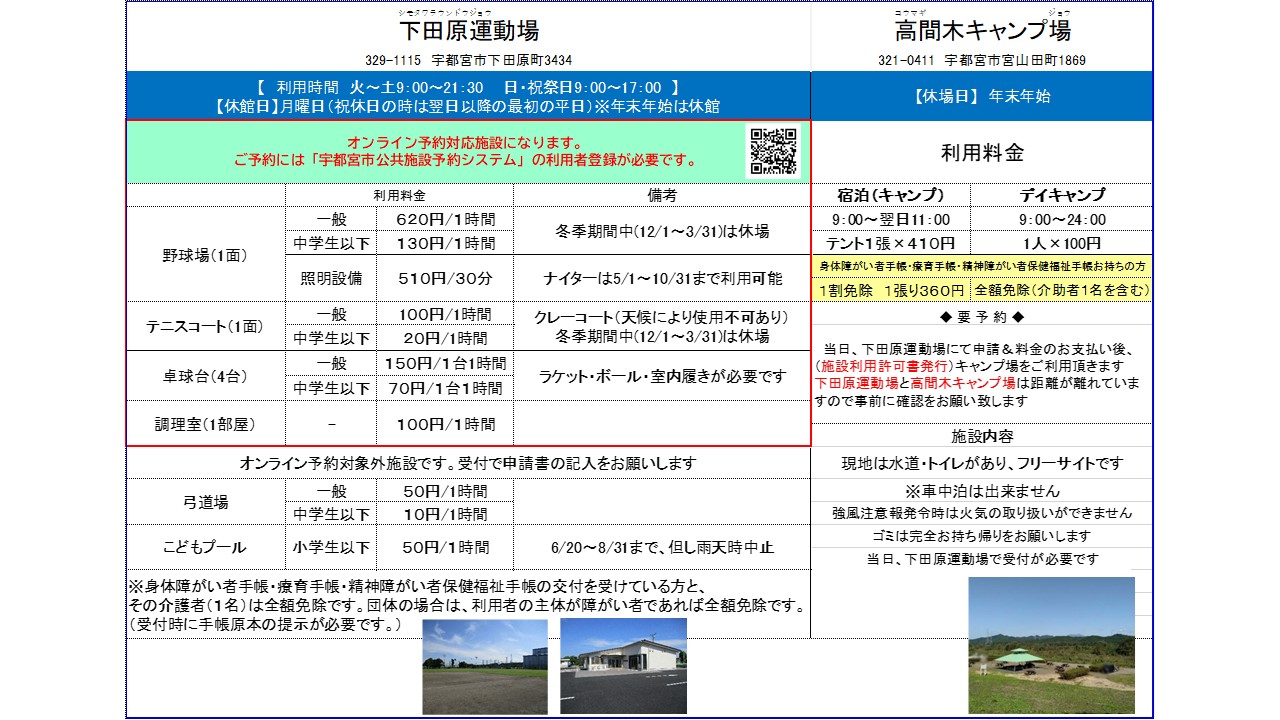
Task: Select the blue 利用時間 opening hours banner
Action: [467, 96]
